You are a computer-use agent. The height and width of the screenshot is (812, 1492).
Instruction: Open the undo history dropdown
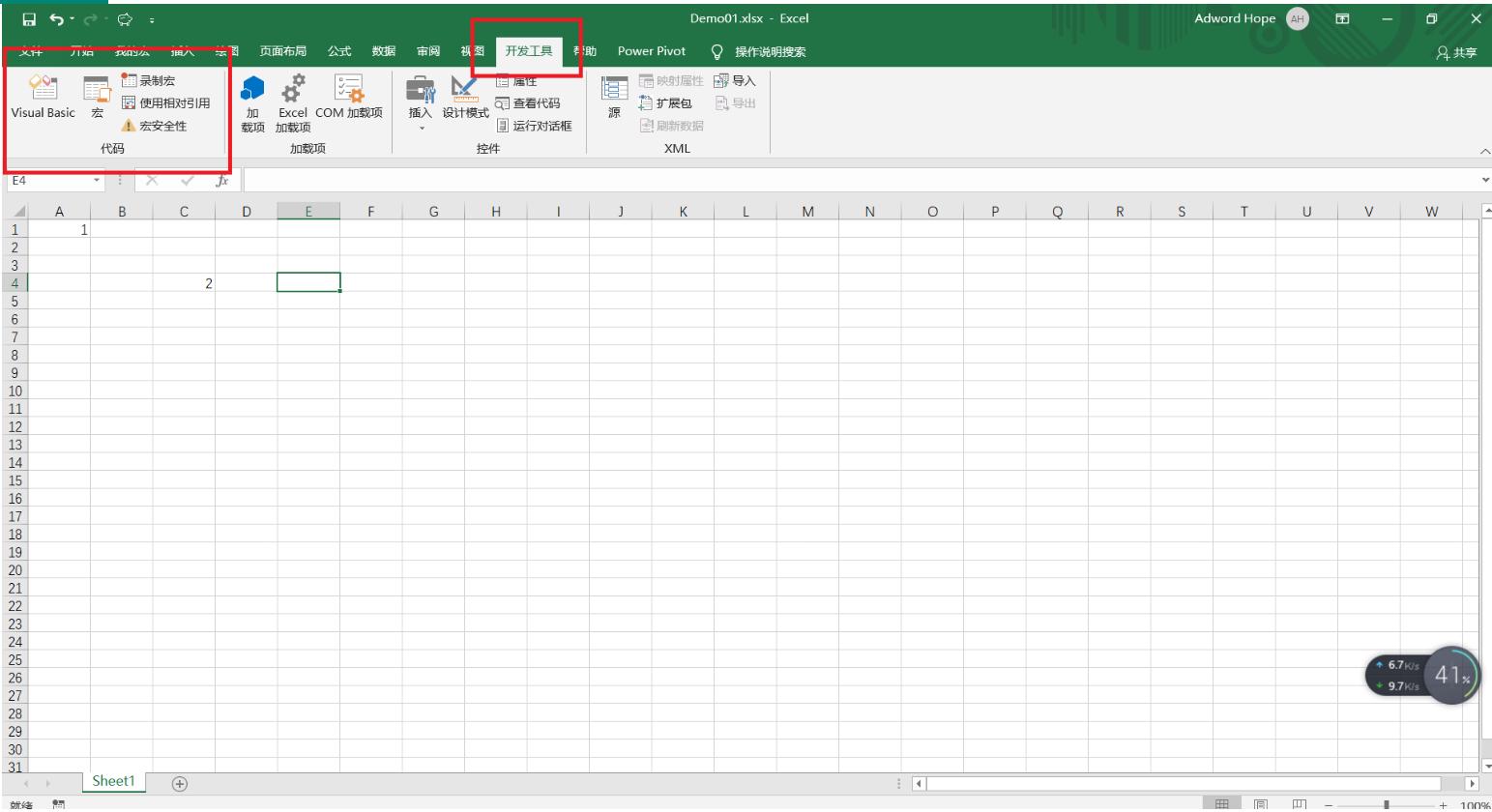pos(73,19)
